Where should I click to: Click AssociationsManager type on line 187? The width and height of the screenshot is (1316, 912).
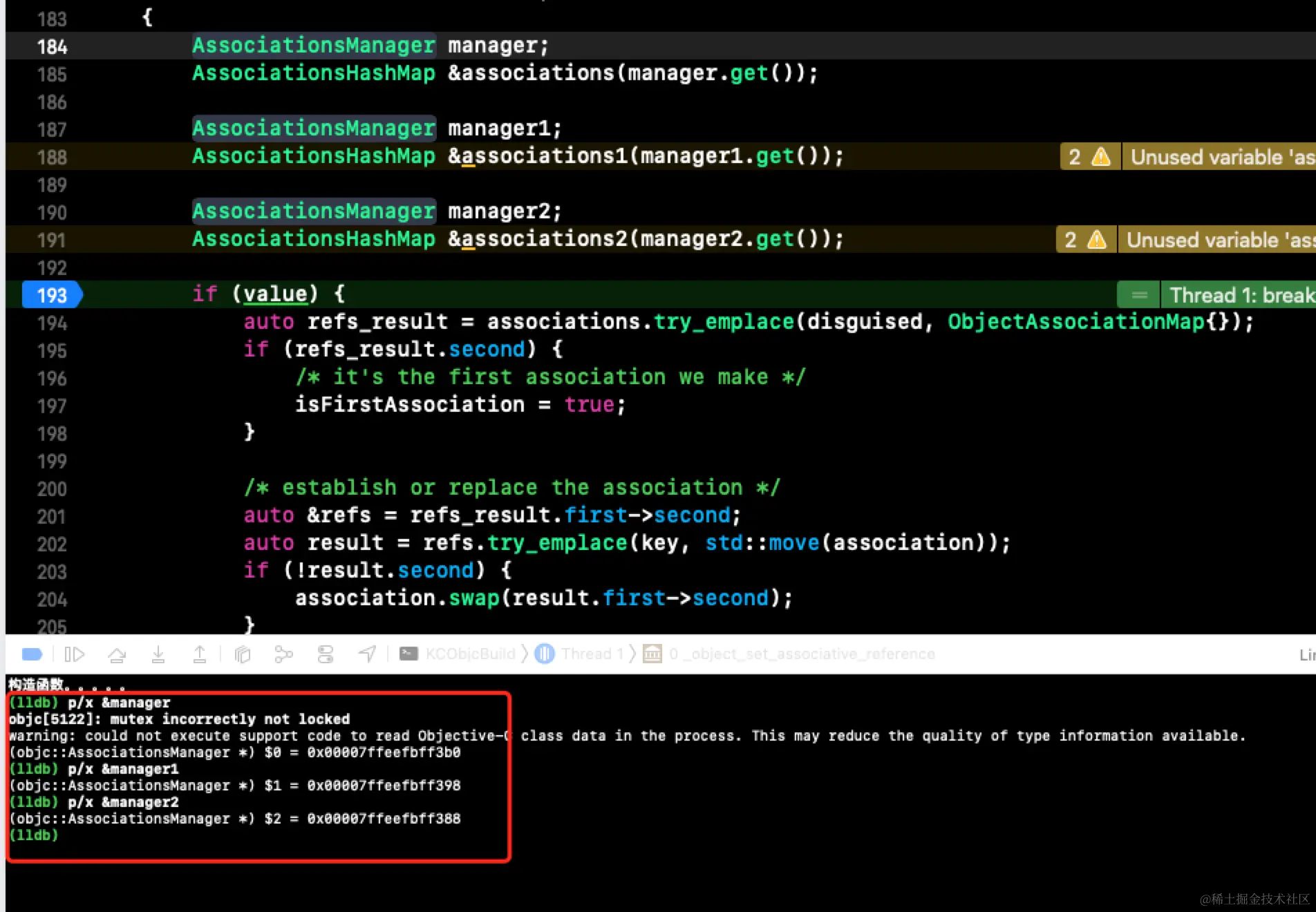(314, 129)
